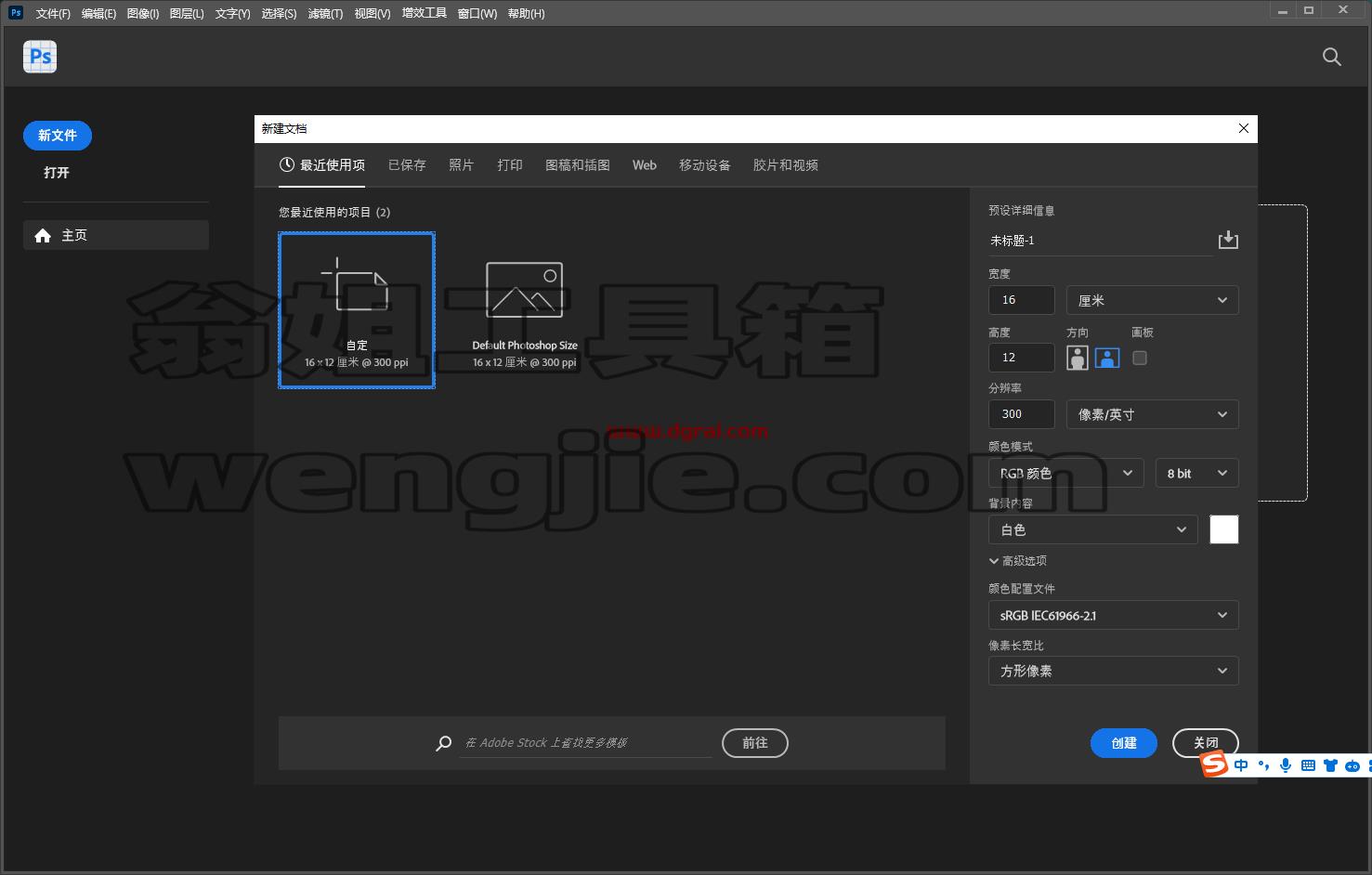Open the RGB 颜色 color mode dropdown

(x=1066, y=473)
